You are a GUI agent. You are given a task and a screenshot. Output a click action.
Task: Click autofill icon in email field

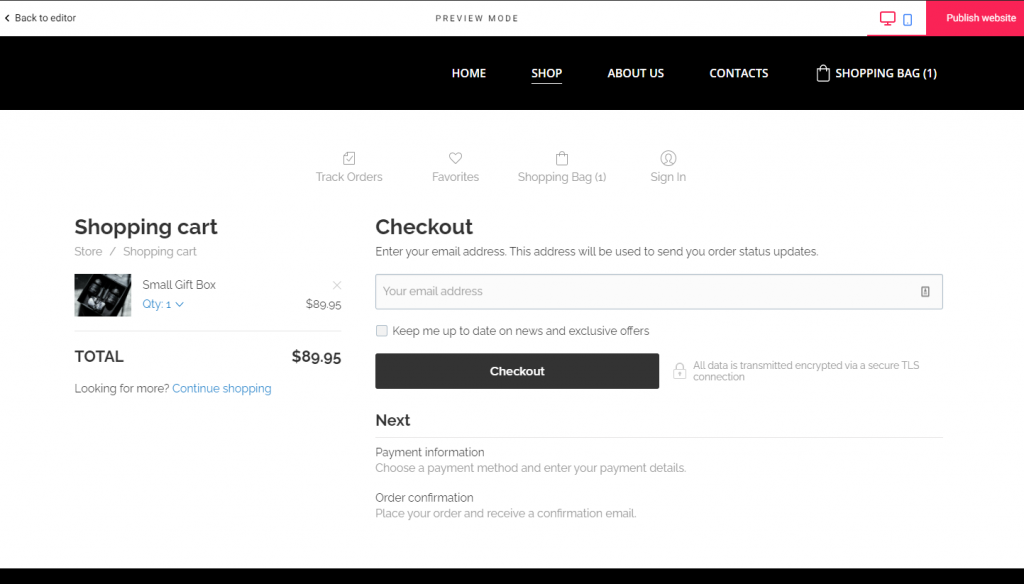tap(925, 291)
